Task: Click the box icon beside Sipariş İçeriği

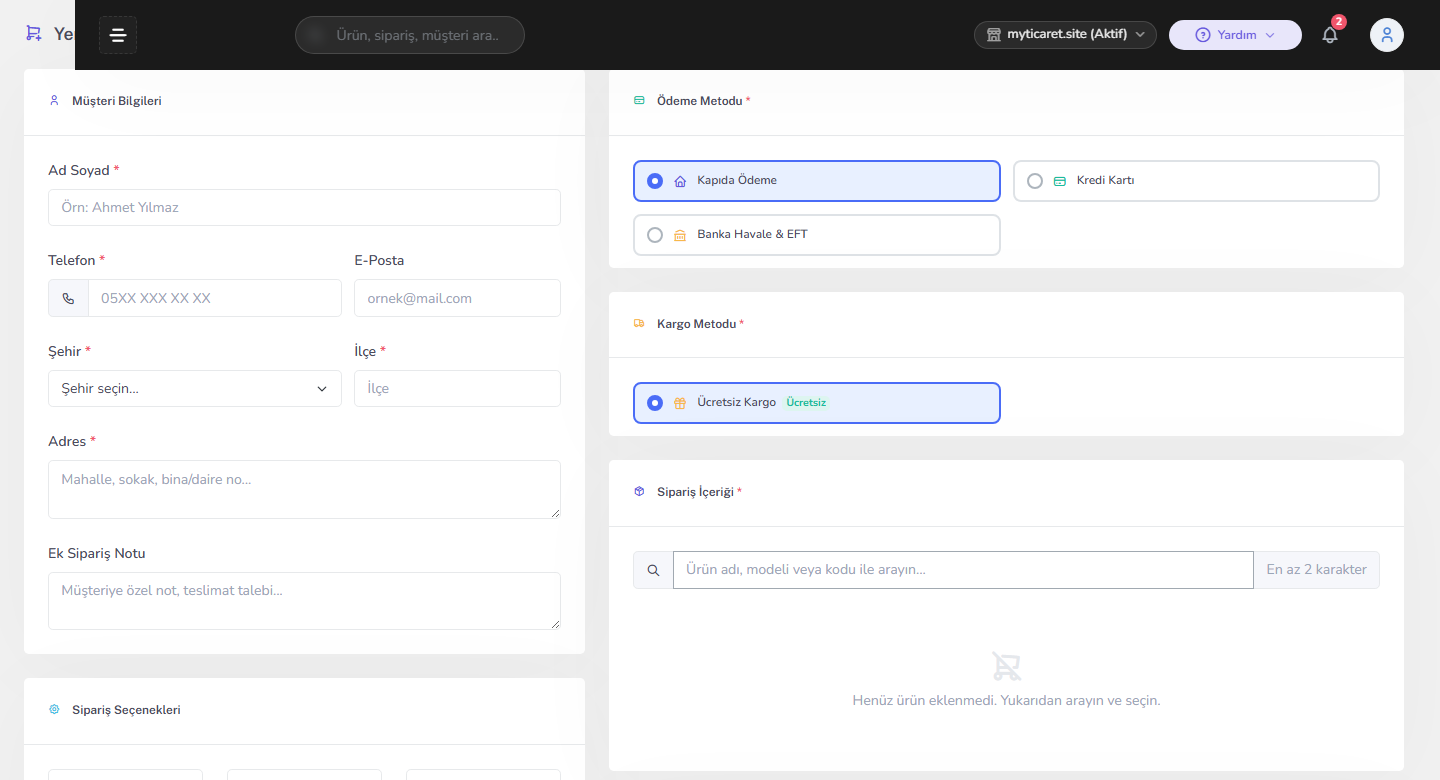Action: click(x=639, y=492)
